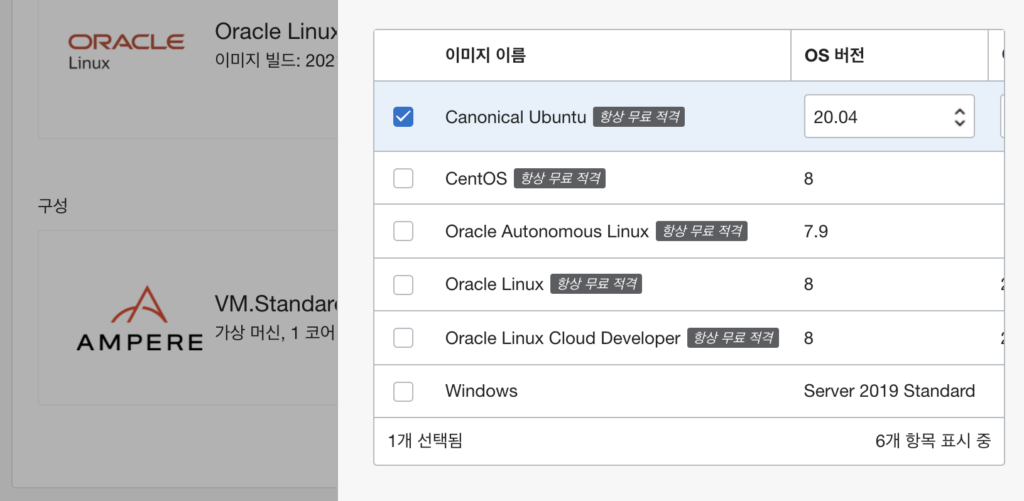Open the 20.04 OS version dropdown
Viewport: 1024px width, 501px height.
point(889,116)
